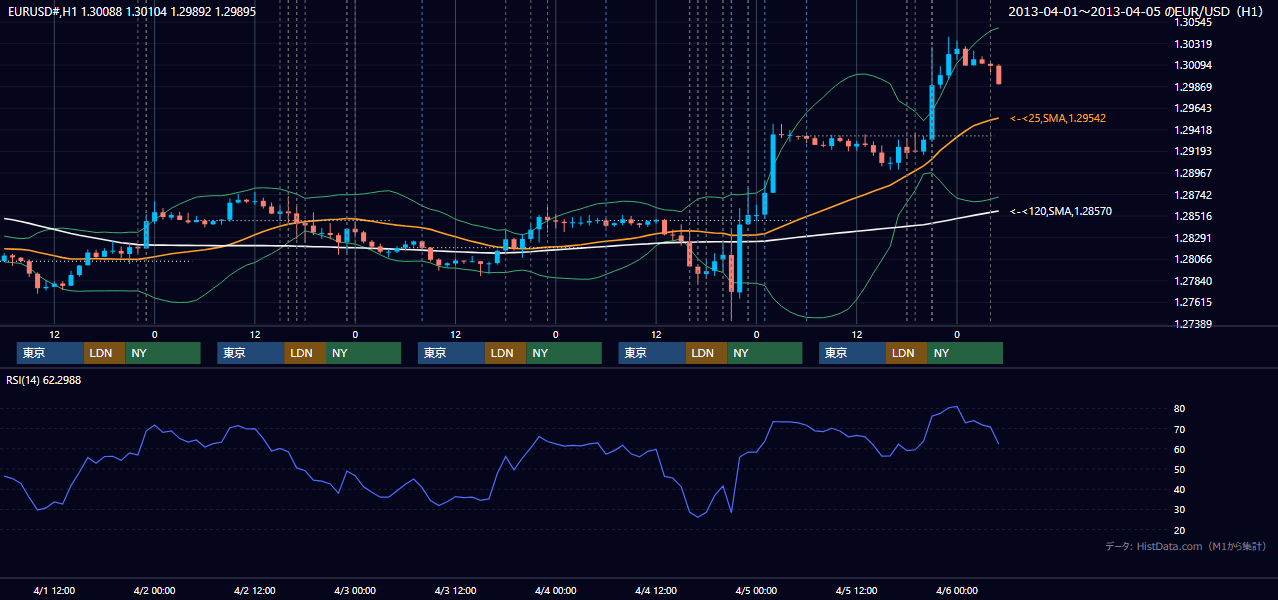
Task: Select the 4/2 00:00 date label
Action: coord(154,590)
